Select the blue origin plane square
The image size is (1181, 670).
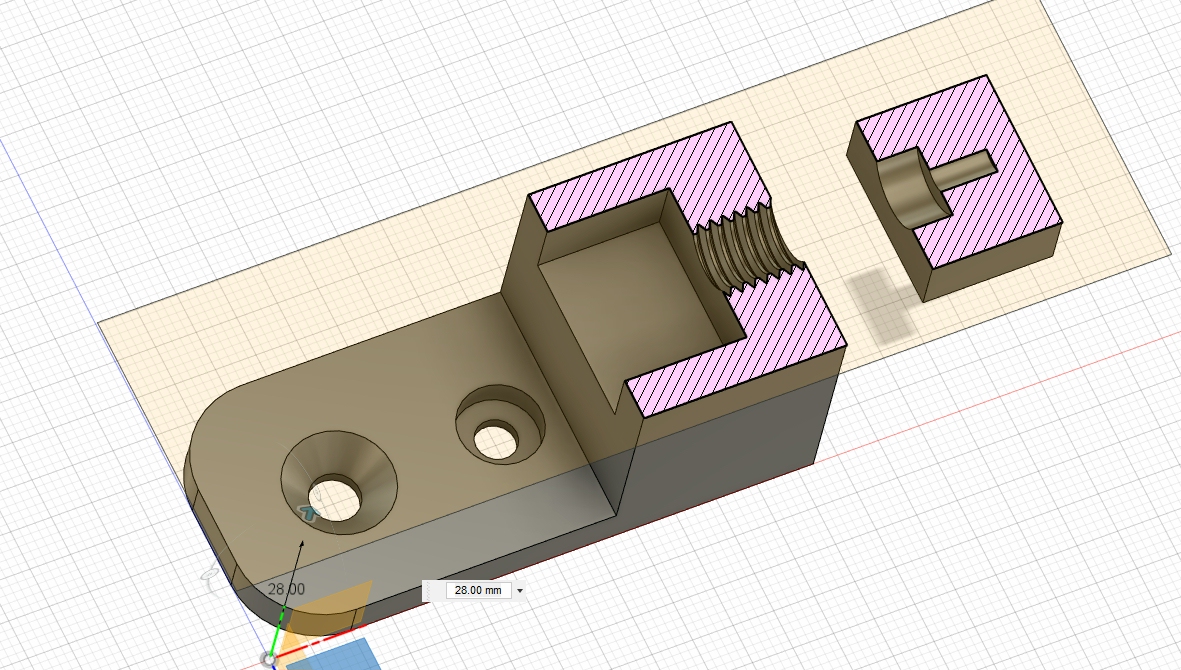pyautogui.click(x=337, y=655)
